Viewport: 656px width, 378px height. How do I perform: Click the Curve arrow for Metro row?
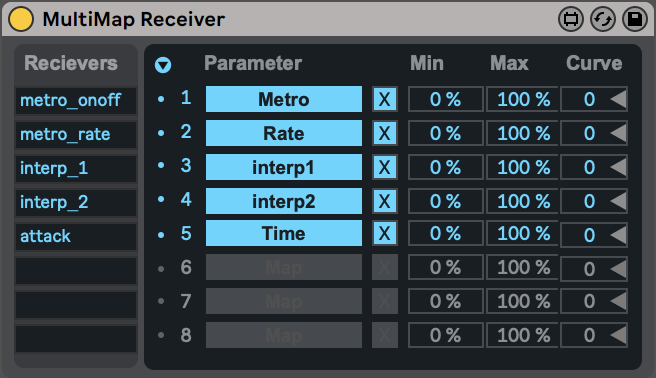[618, 100]
